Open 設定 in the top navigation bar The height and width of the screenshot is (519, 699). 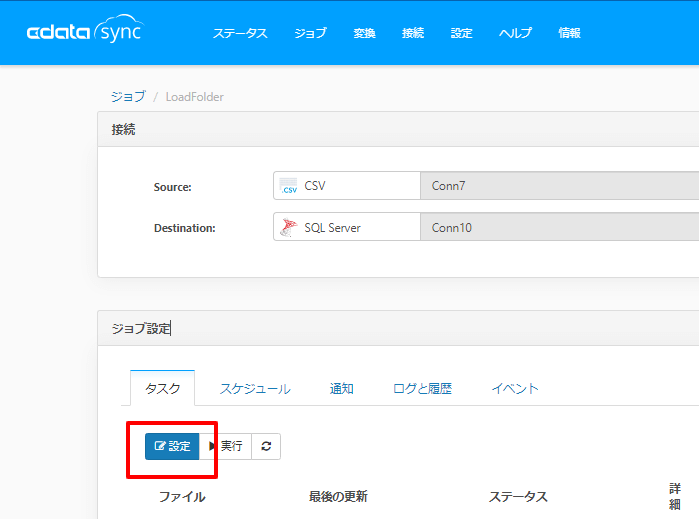pos(461,33)
